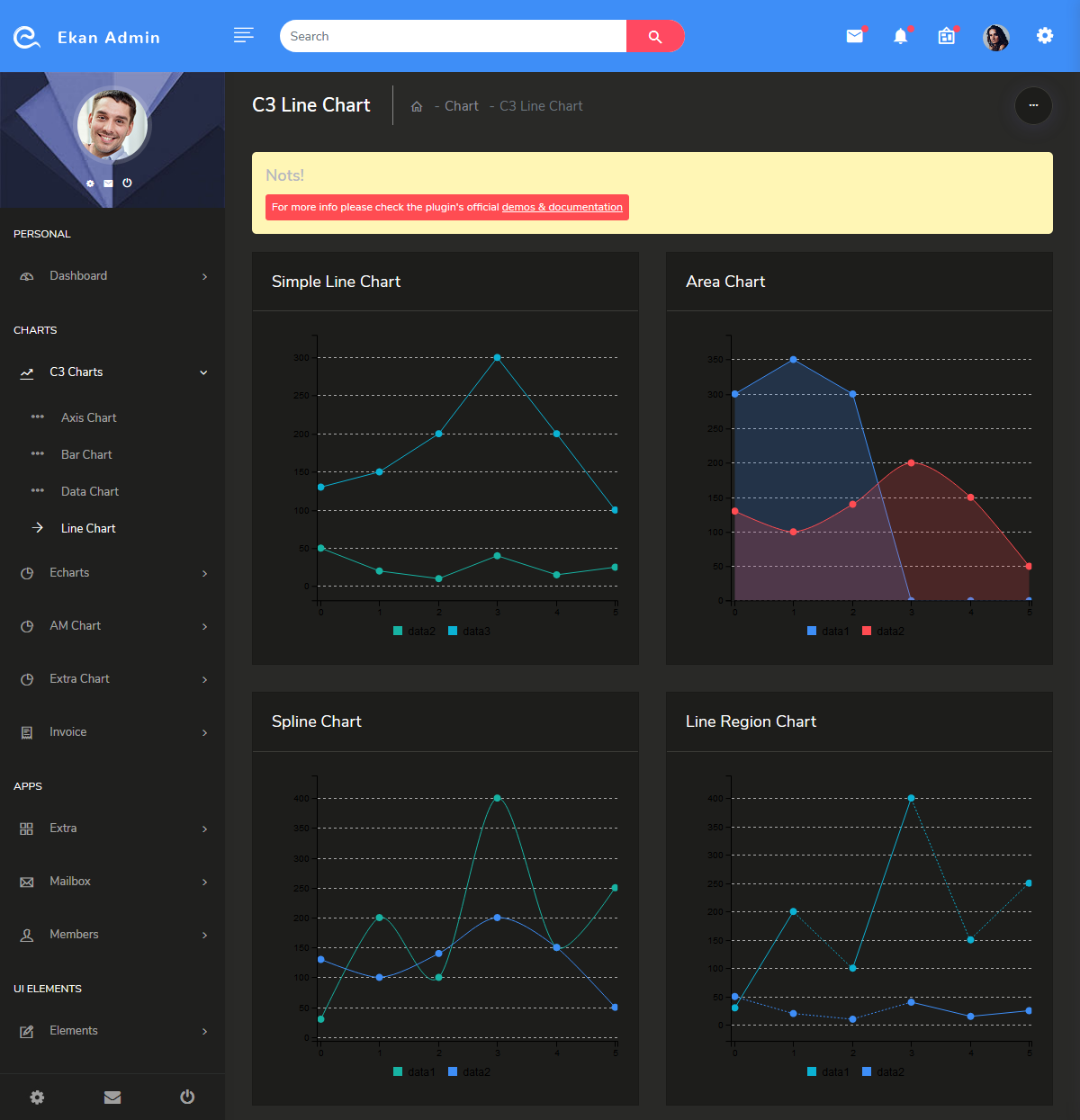Viewport: 1080px width, 1120px height.
Task: Select Bar Chart from C3 Charts submenu
Action: (x=85, y=454)
